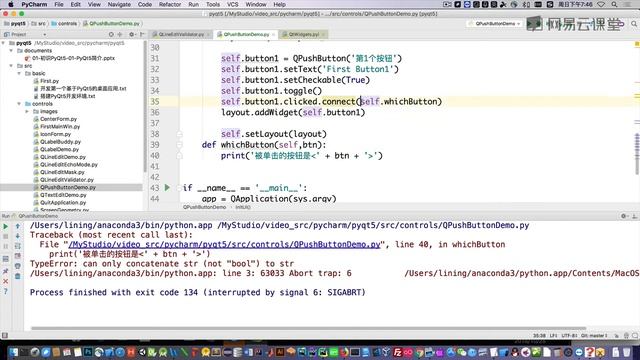Pin the Run tab with pin icon
The image size is (640, 360).
click(6, 271)
